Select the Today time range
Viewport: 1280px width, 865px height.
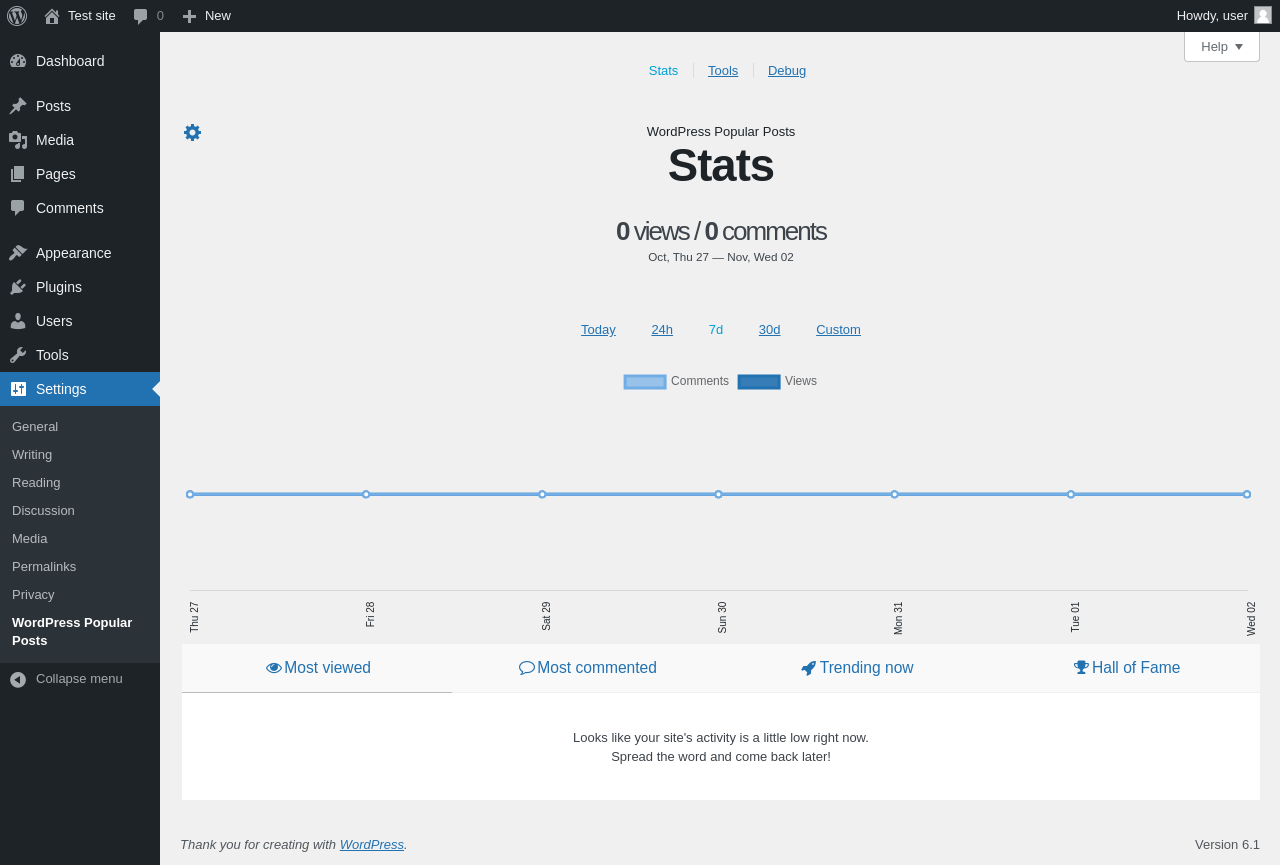(x=598, y=330)
